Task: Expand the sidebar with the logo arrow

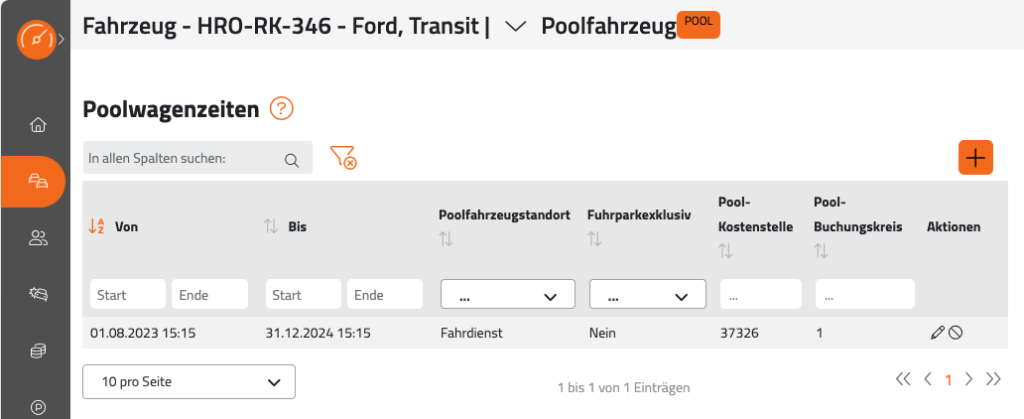Action: [61, 39]
